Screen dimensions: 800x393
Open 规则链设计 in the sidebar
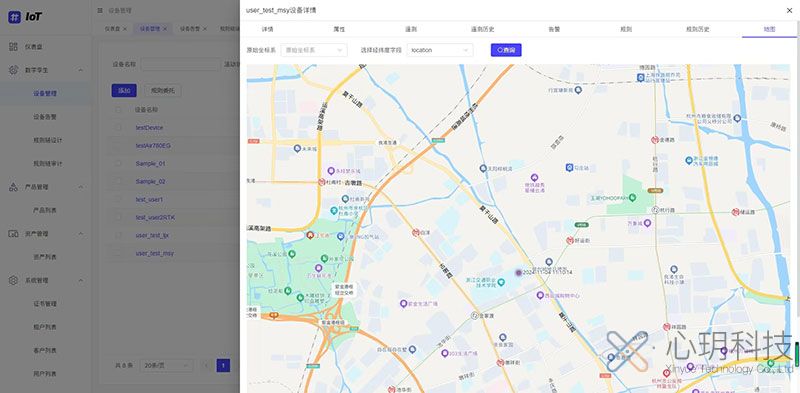pos(48,140)
